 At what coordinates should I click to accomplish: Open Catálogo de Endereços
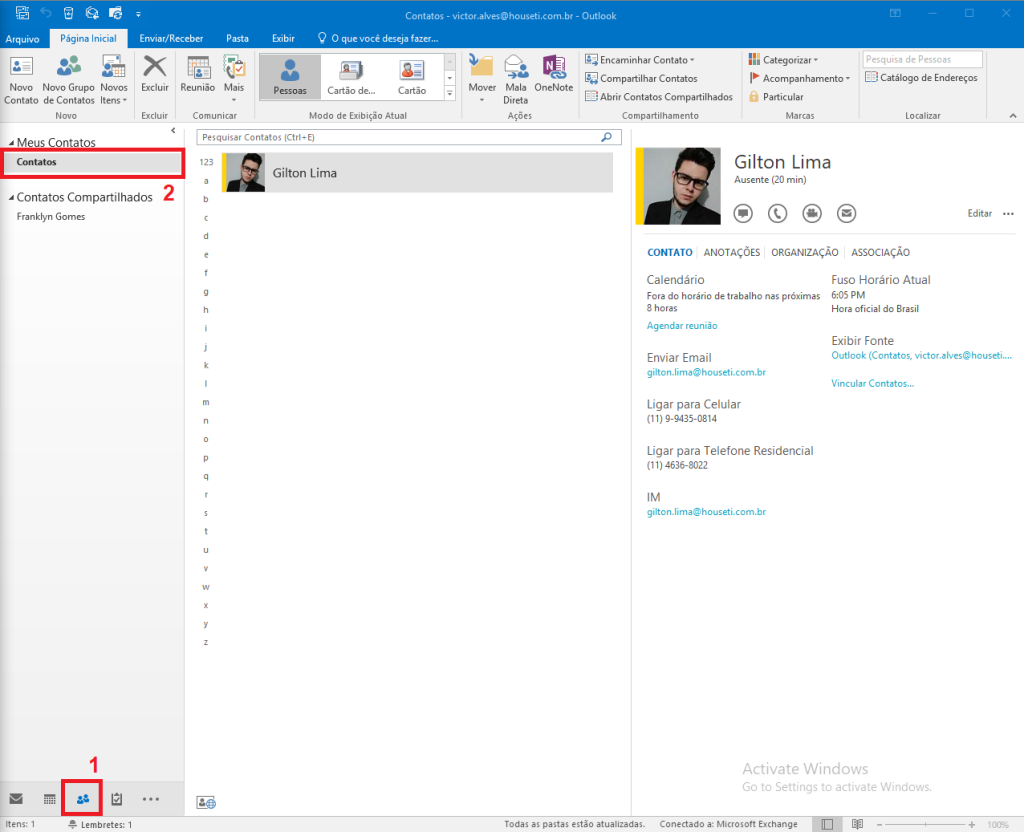[x=921, y=78]
